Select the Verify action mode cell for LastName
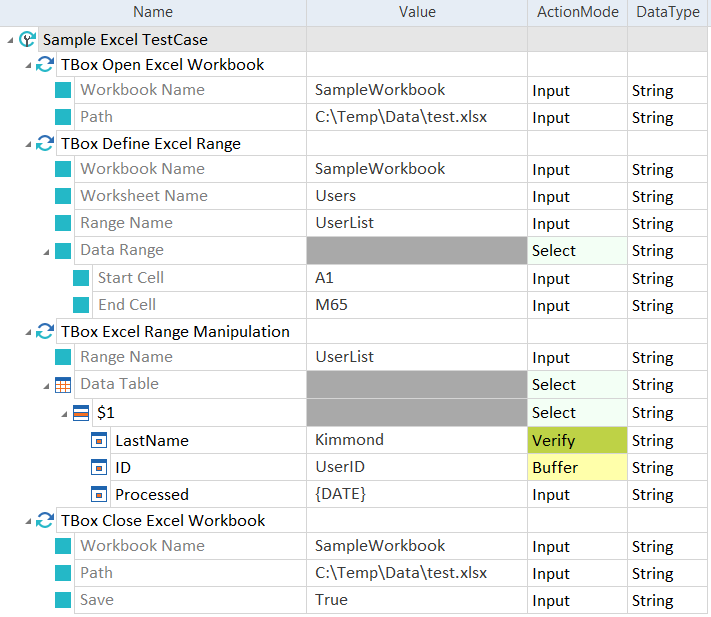 [x=577, y=440]
